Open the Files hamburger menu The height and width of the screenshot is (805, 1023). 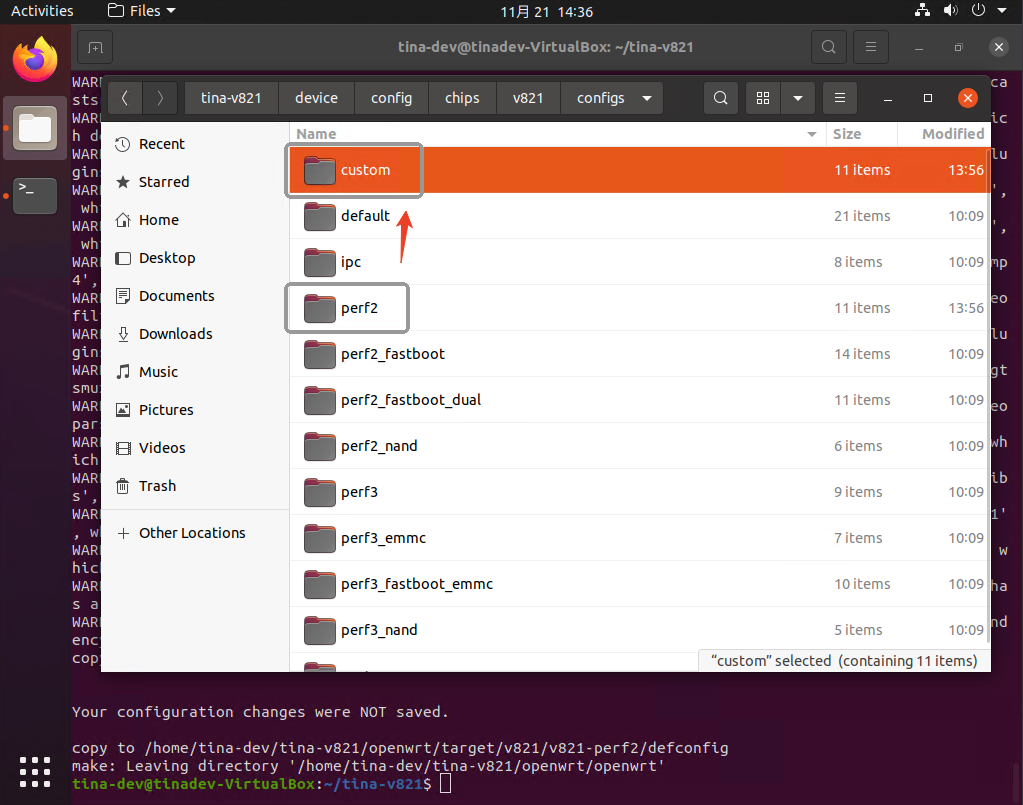click(840, 98)
